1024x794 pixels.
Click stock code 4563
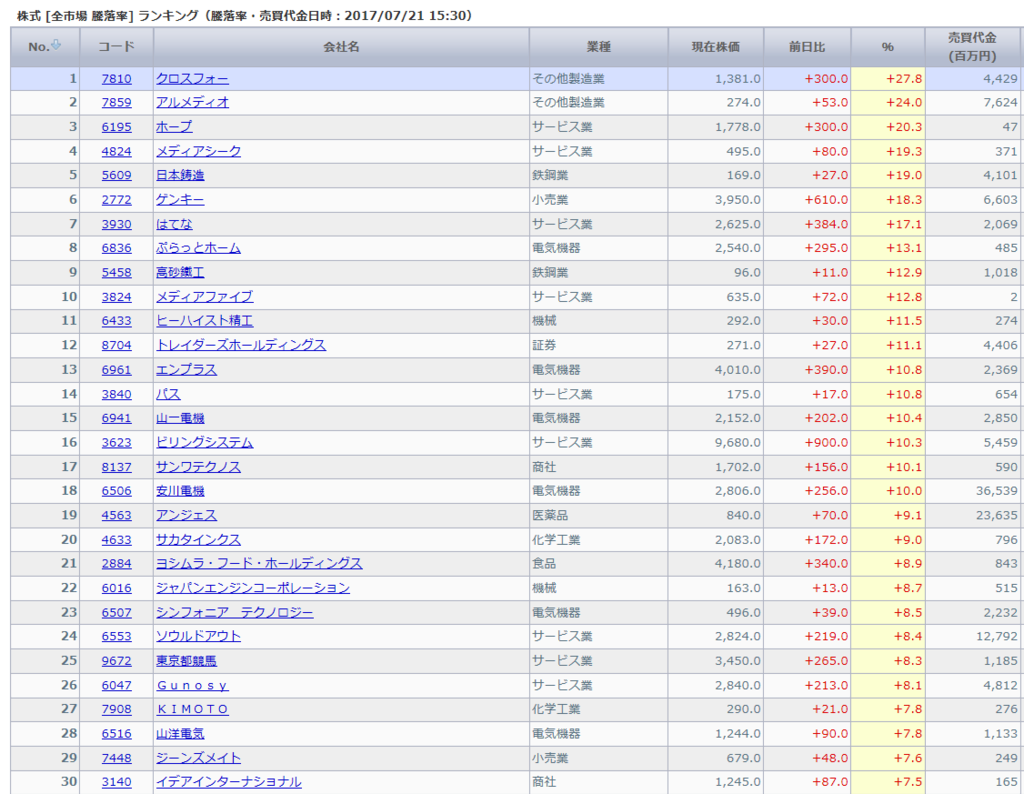[x=116, y=515]
